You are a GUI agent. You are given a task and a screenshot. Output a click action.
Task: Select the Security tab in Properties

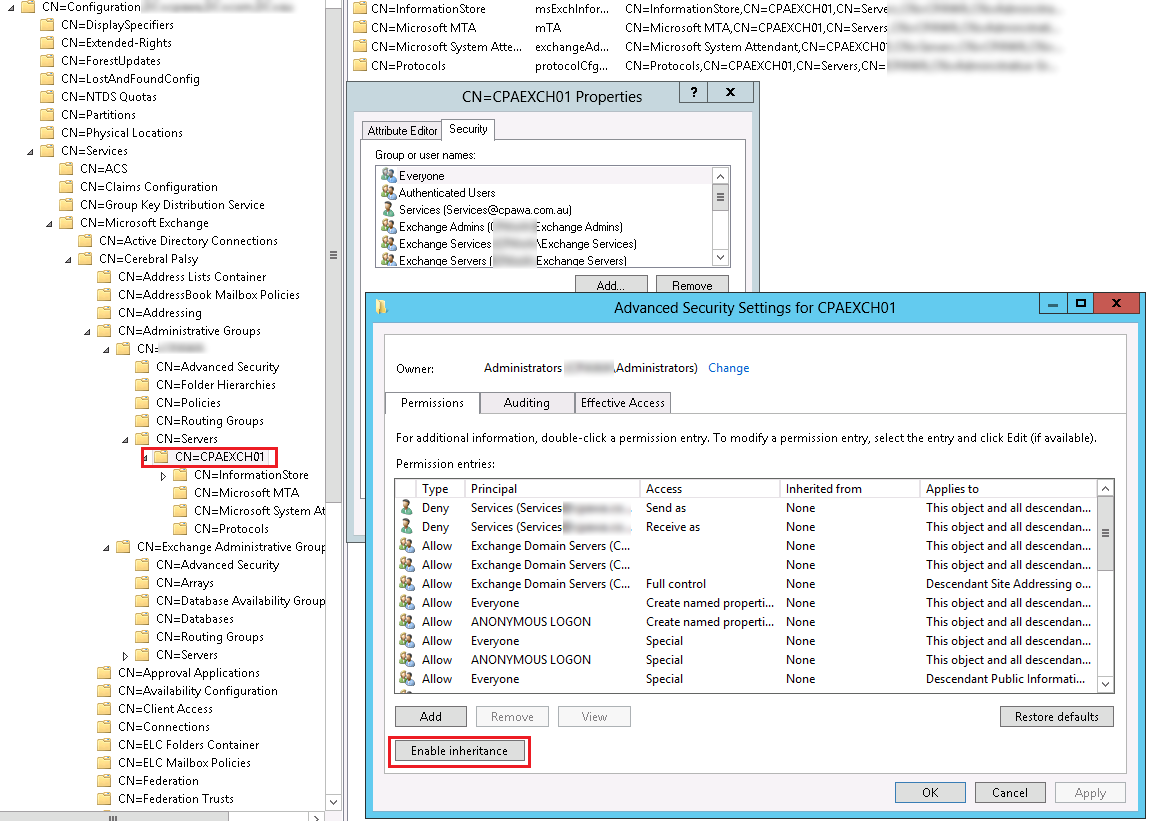pos(468,129)
